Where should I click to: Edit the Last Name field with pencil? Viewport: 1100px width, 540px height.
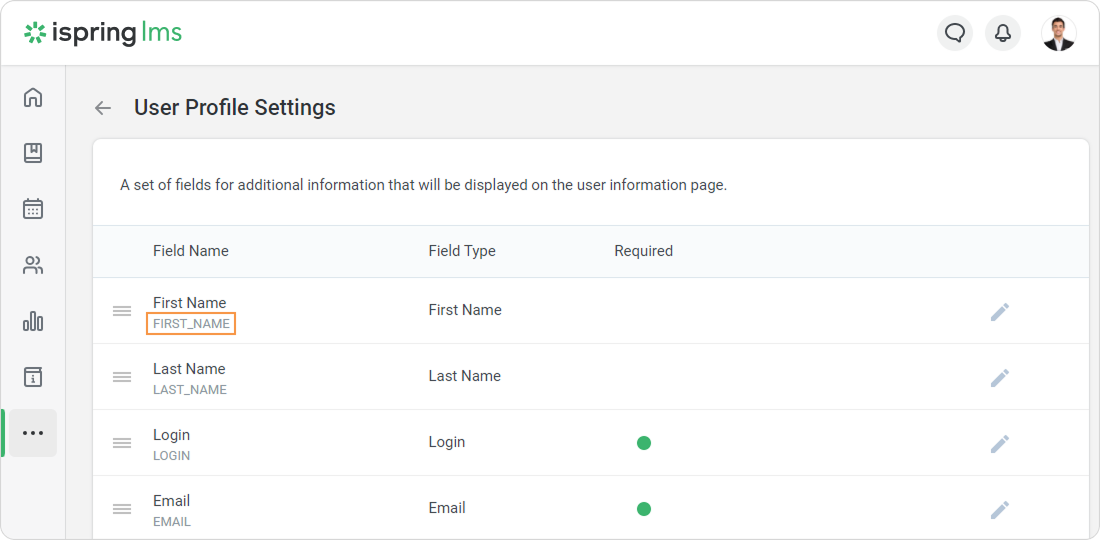(x=999, y=378)
